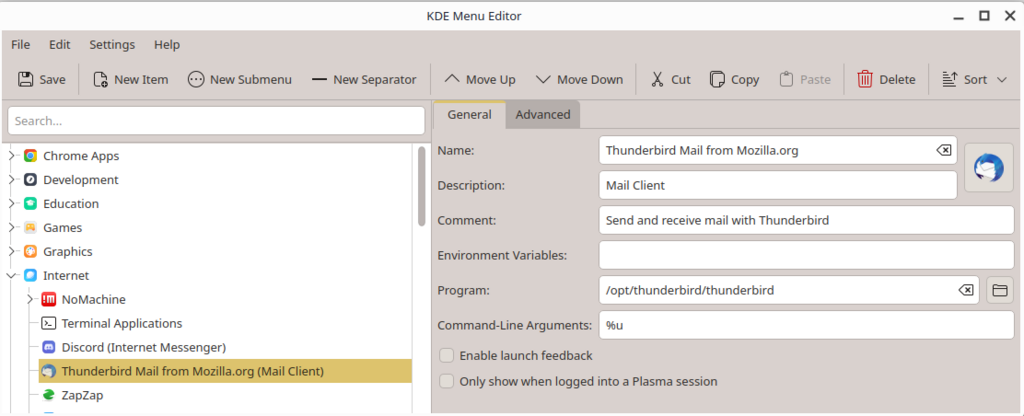Click the Save toolbar button
This screenshot has height=416, width=1024.
pyautogui.click(x=41, y=80)
